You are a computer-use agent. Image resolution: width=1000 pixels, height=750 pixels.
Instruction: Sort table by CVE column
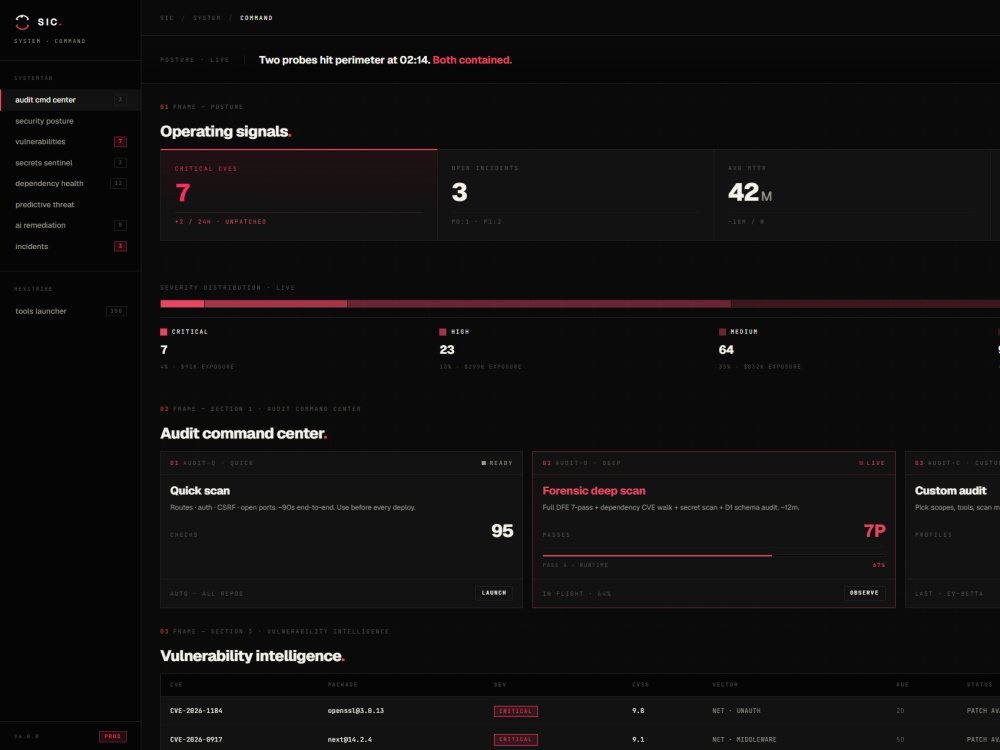176,685
